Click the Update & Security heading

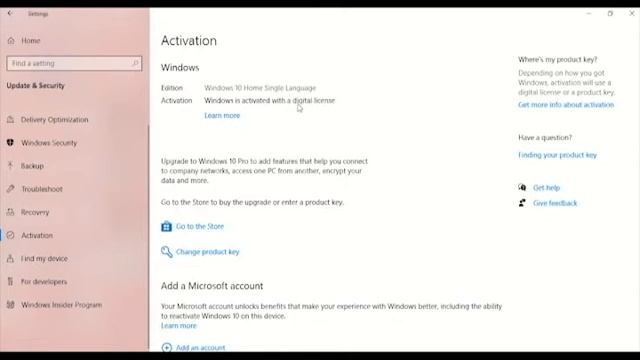(36, 86)
